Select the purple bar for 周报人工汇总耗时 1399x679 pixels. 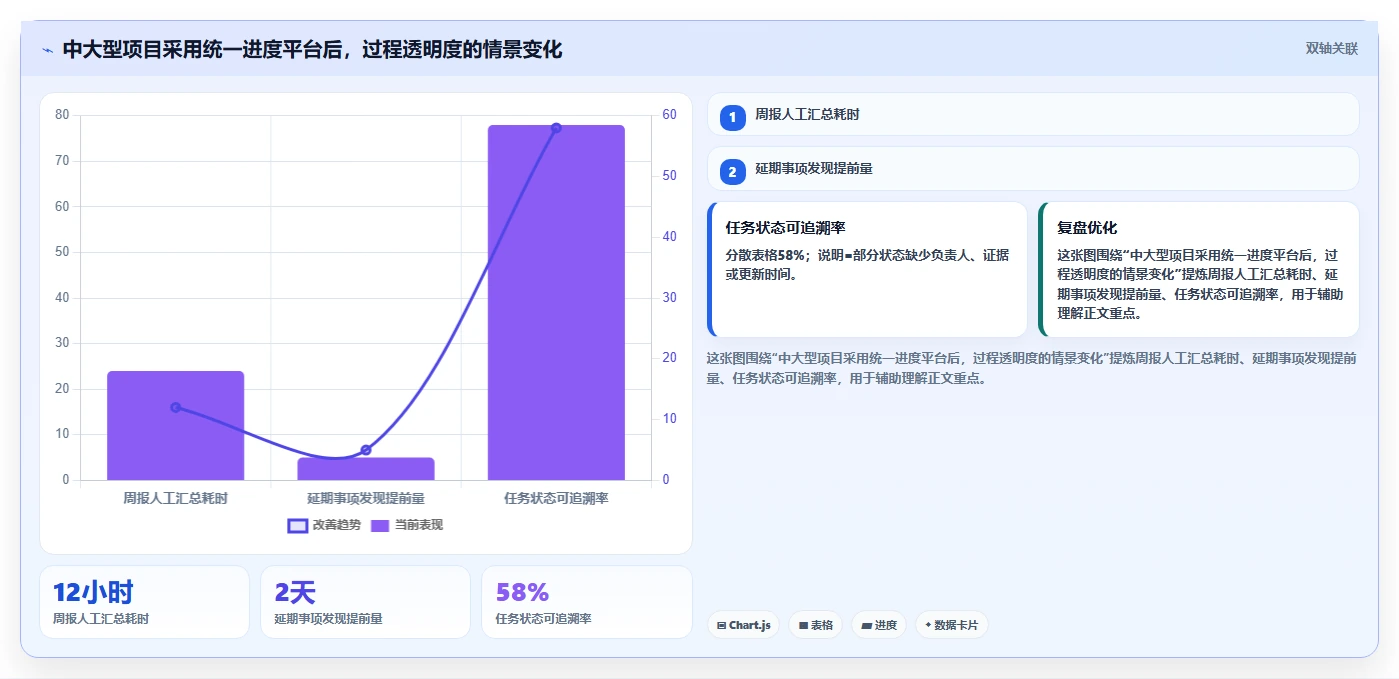(x=176, y=426)
